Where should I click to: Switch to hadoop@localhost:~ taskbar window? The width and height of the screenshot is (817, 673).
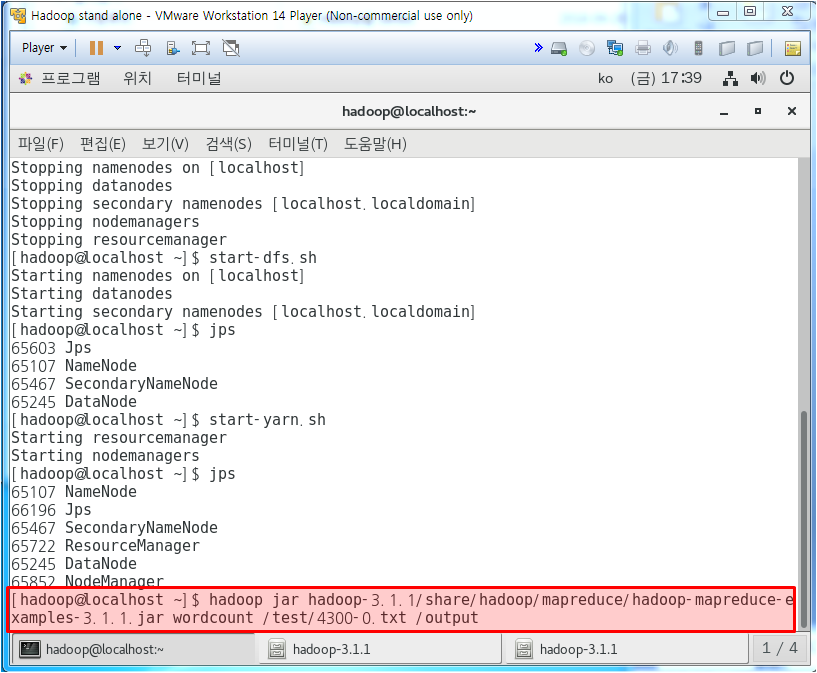(x=133, y=649)
